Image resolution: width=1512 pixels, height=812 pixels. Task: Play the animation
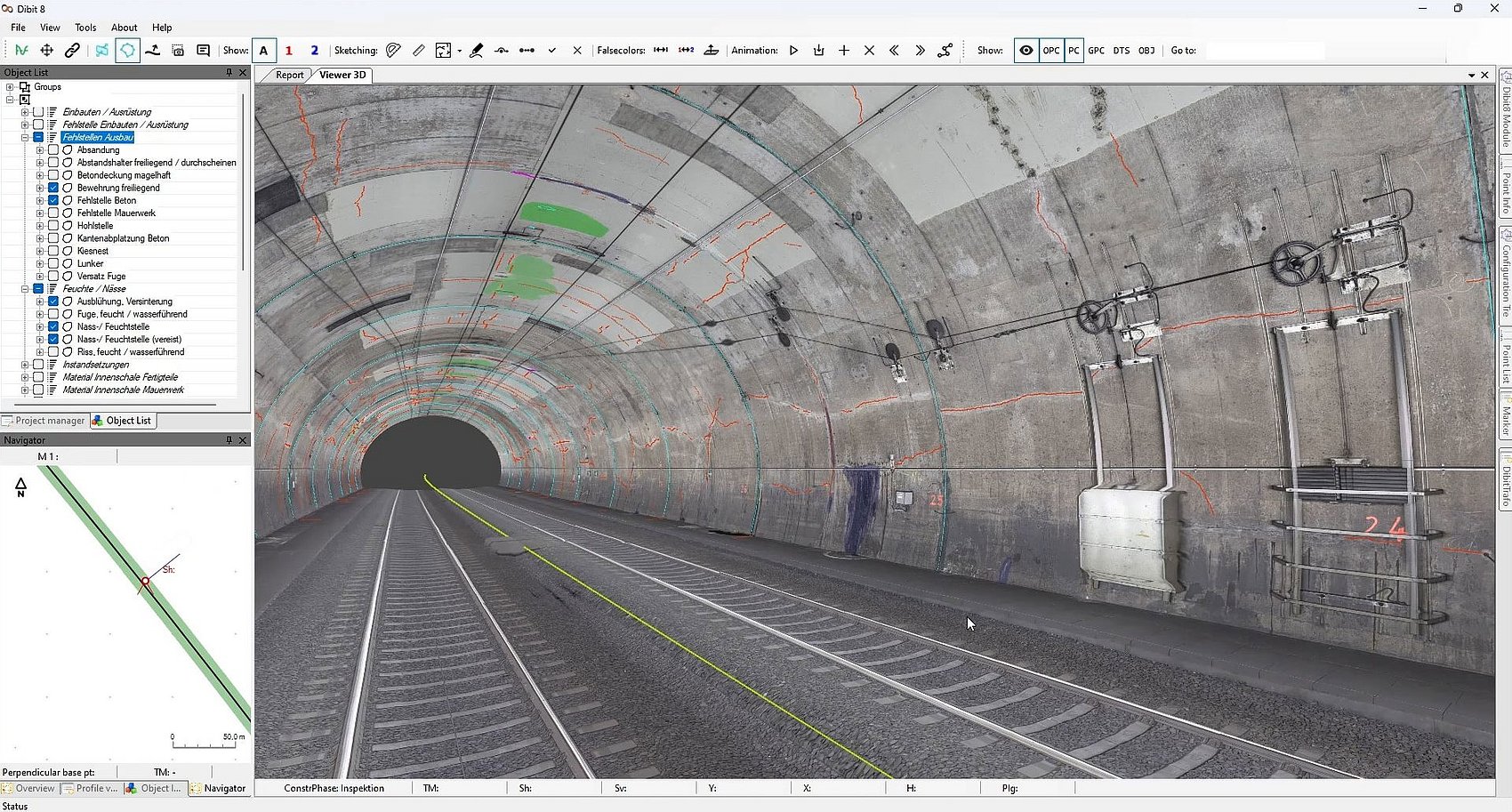click(x=793, y=51)
